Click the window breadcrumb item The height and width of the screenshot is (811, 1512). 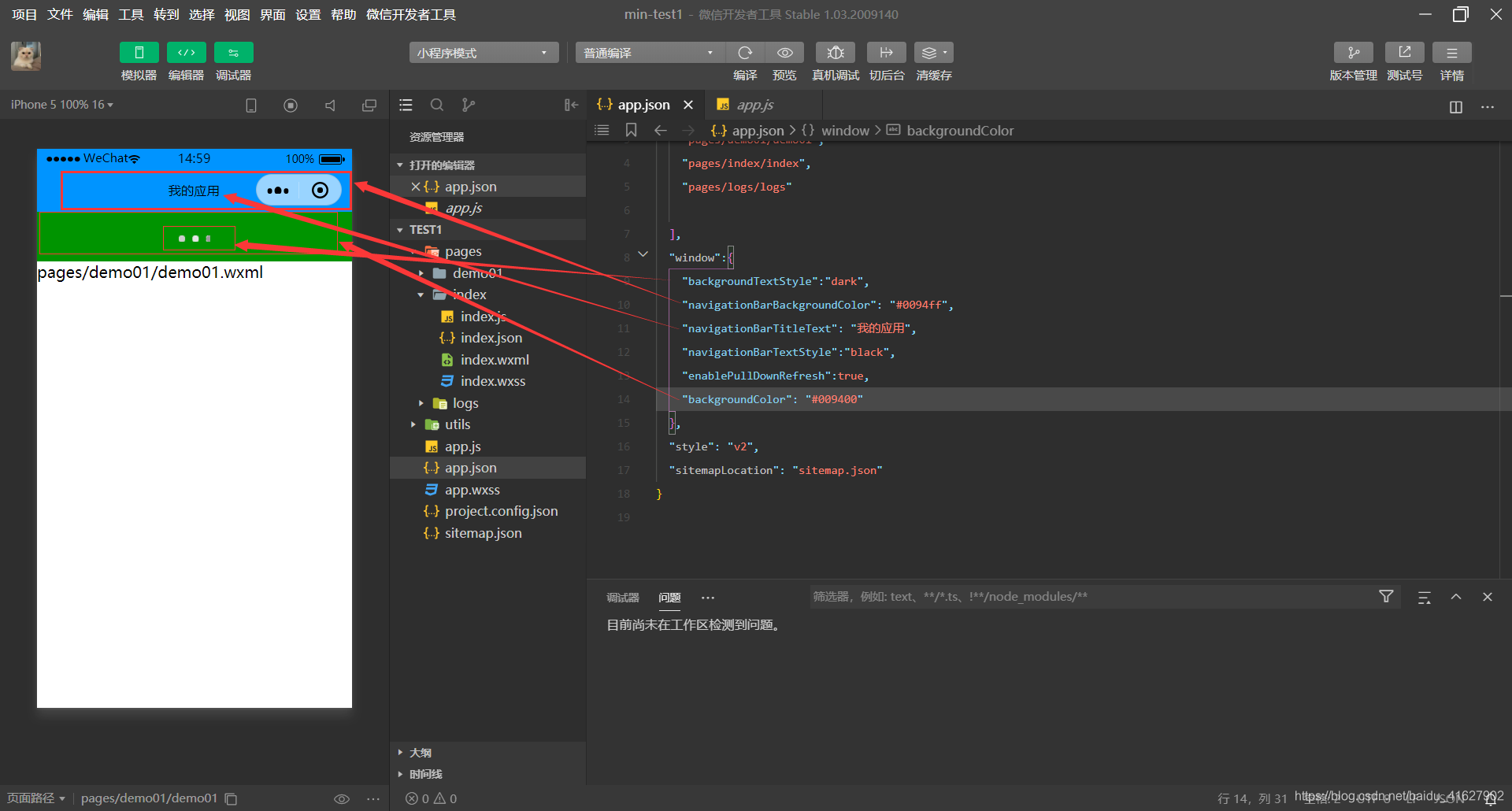pyautogui.click(x=845, y=131)
